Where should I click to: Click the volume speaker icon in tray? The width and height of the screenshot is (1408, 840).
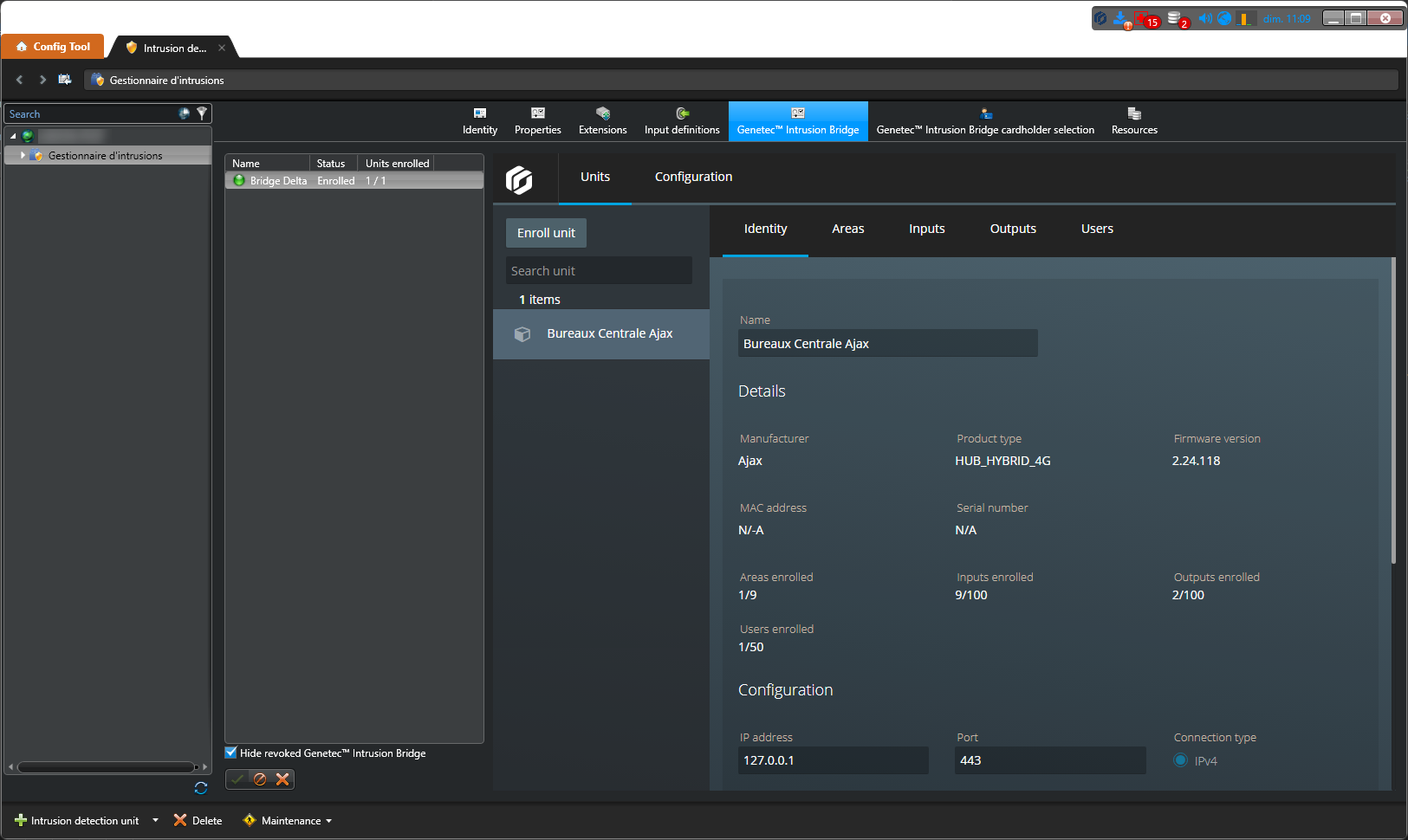click(x=1204, y=18)
